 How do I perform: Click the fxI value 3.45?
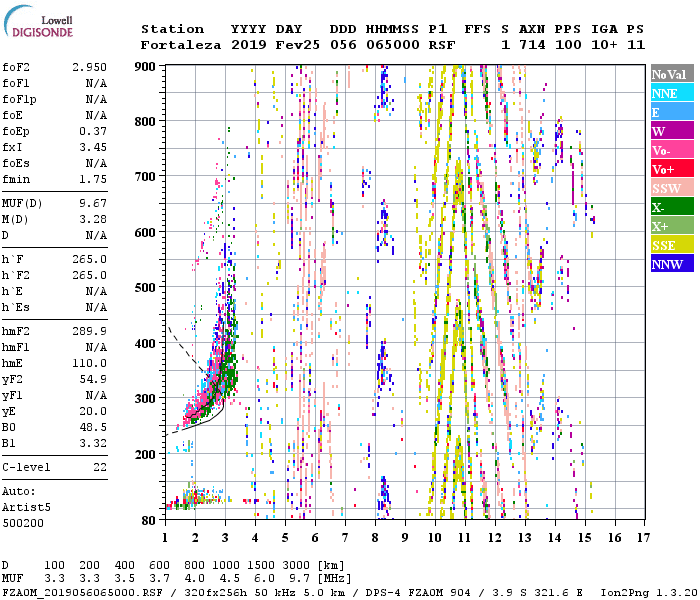[93, 148]
